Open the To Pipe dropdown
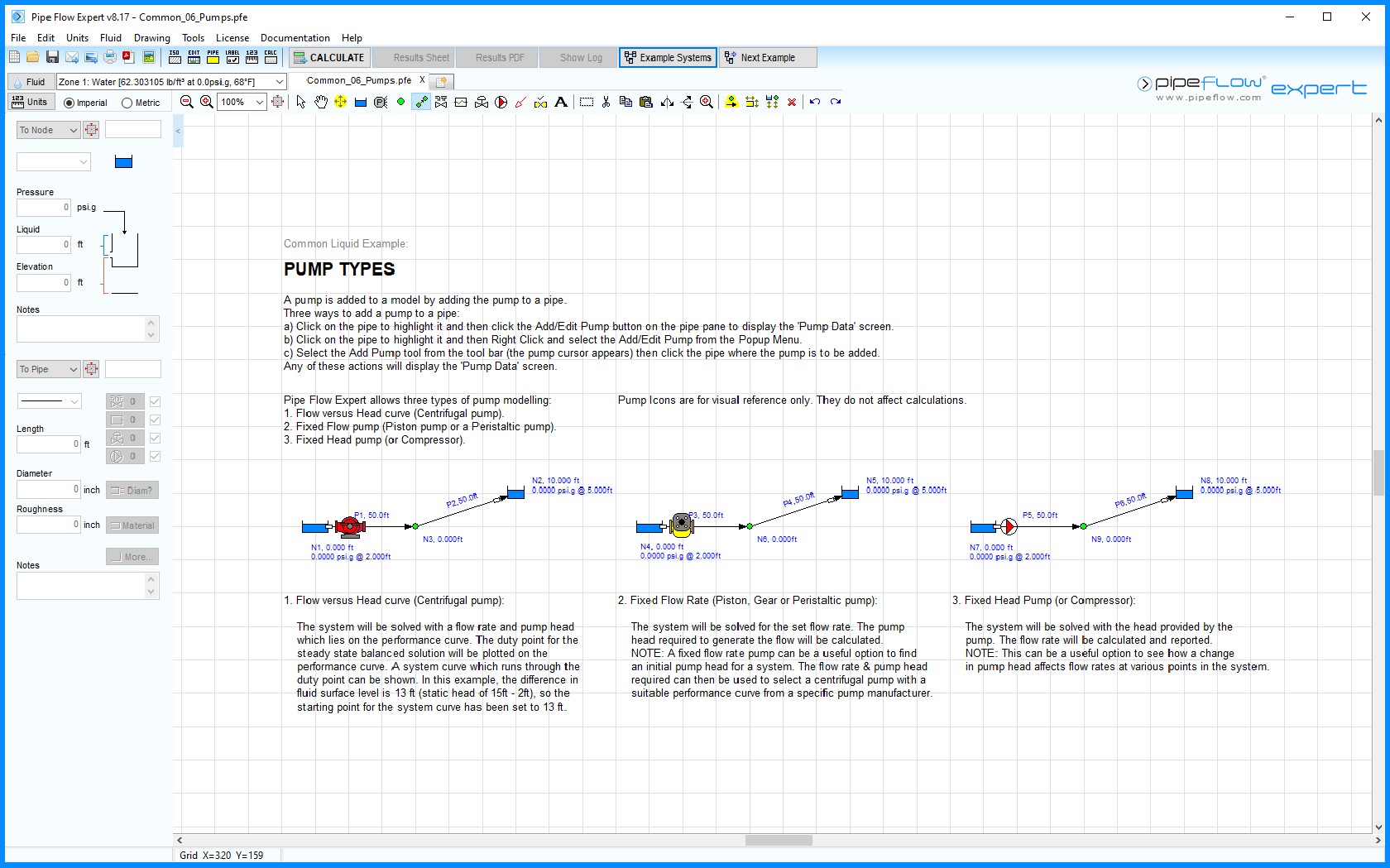 [48, 369]
